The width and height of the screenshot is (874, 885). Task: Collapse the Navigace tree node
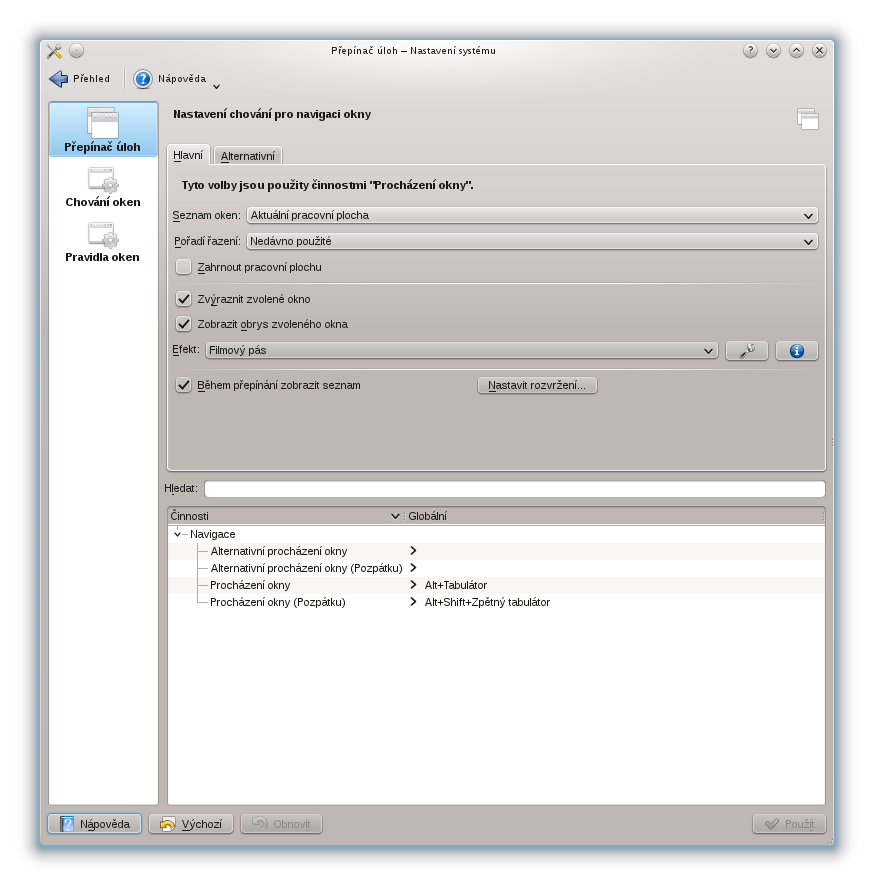pos(177,534)
